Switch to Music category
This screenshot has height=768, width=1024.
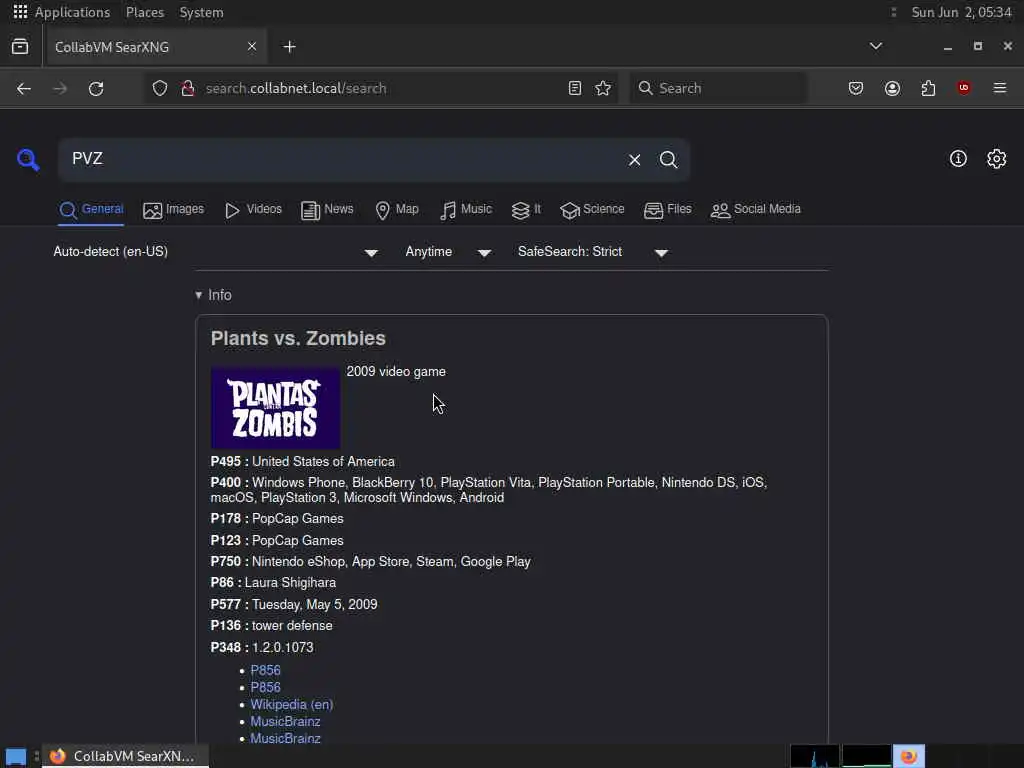pyautogui.click(x=466, y=210)
